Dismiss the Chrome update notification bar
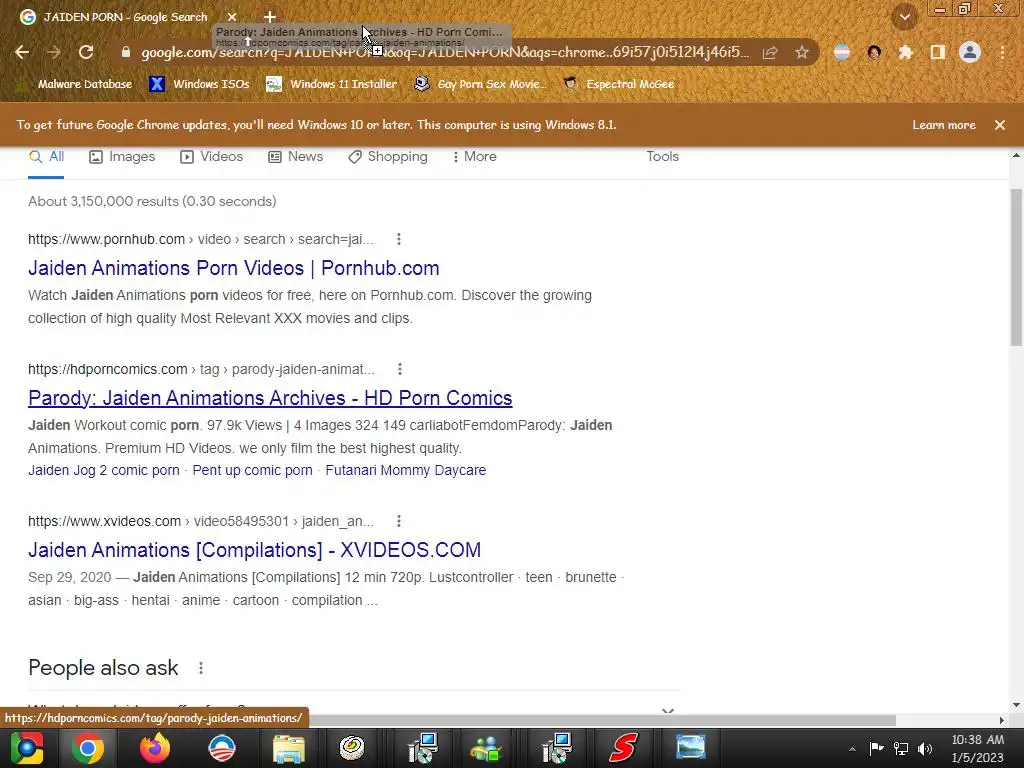 (x=1000, y=125)
